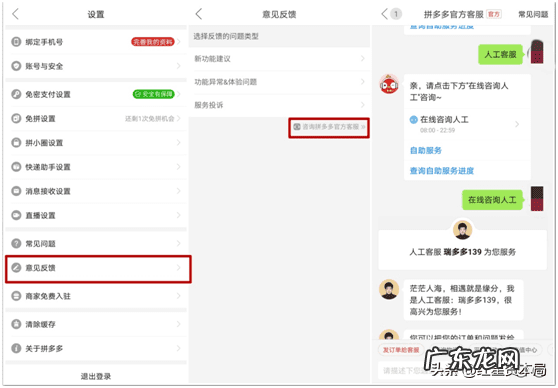Select 新功能建议 feedback type
Screen dimensions: 558x388
(279, 59)
